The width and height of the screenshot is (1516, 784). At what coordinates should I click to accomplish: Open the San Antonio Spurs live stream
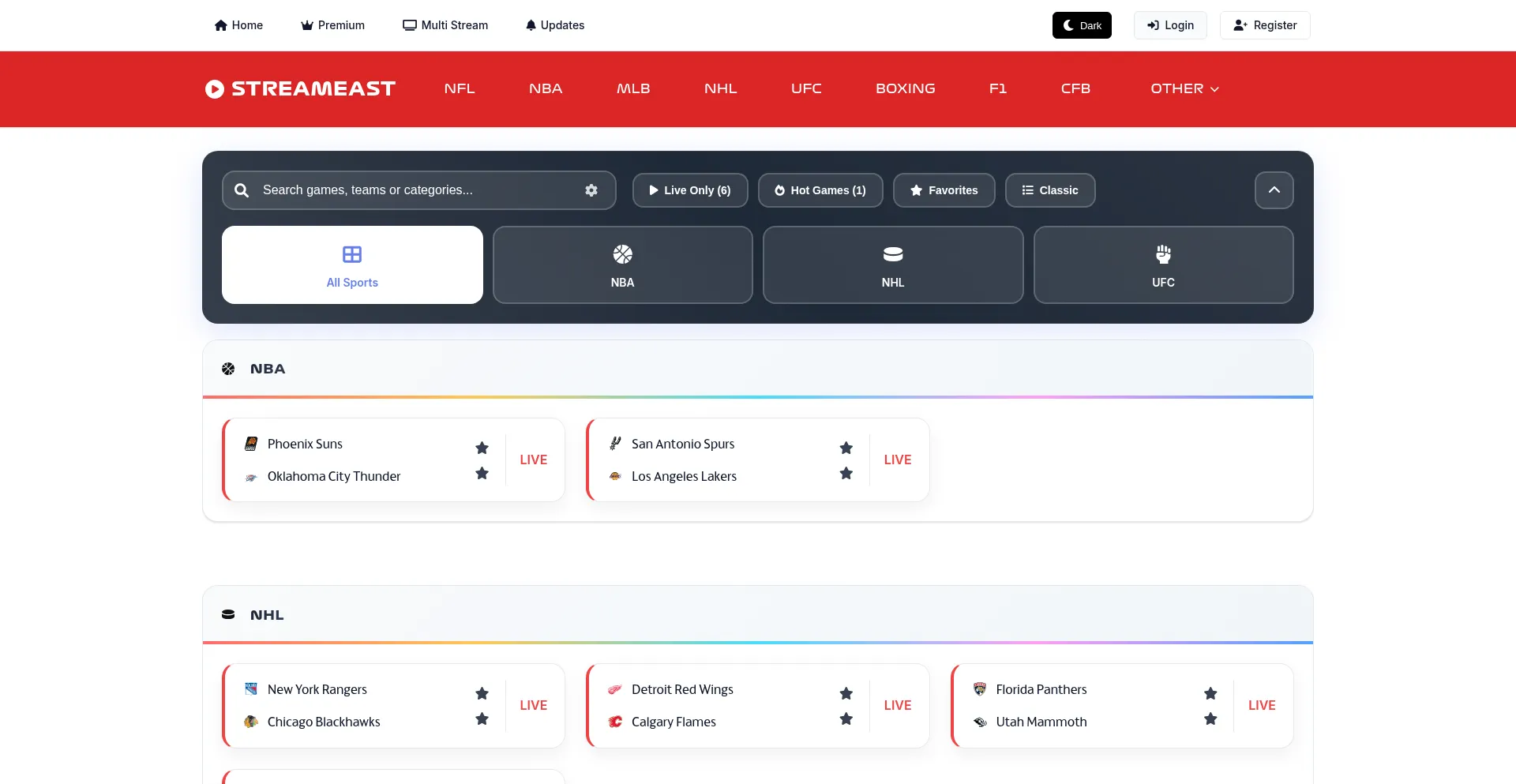coord(898,460)
